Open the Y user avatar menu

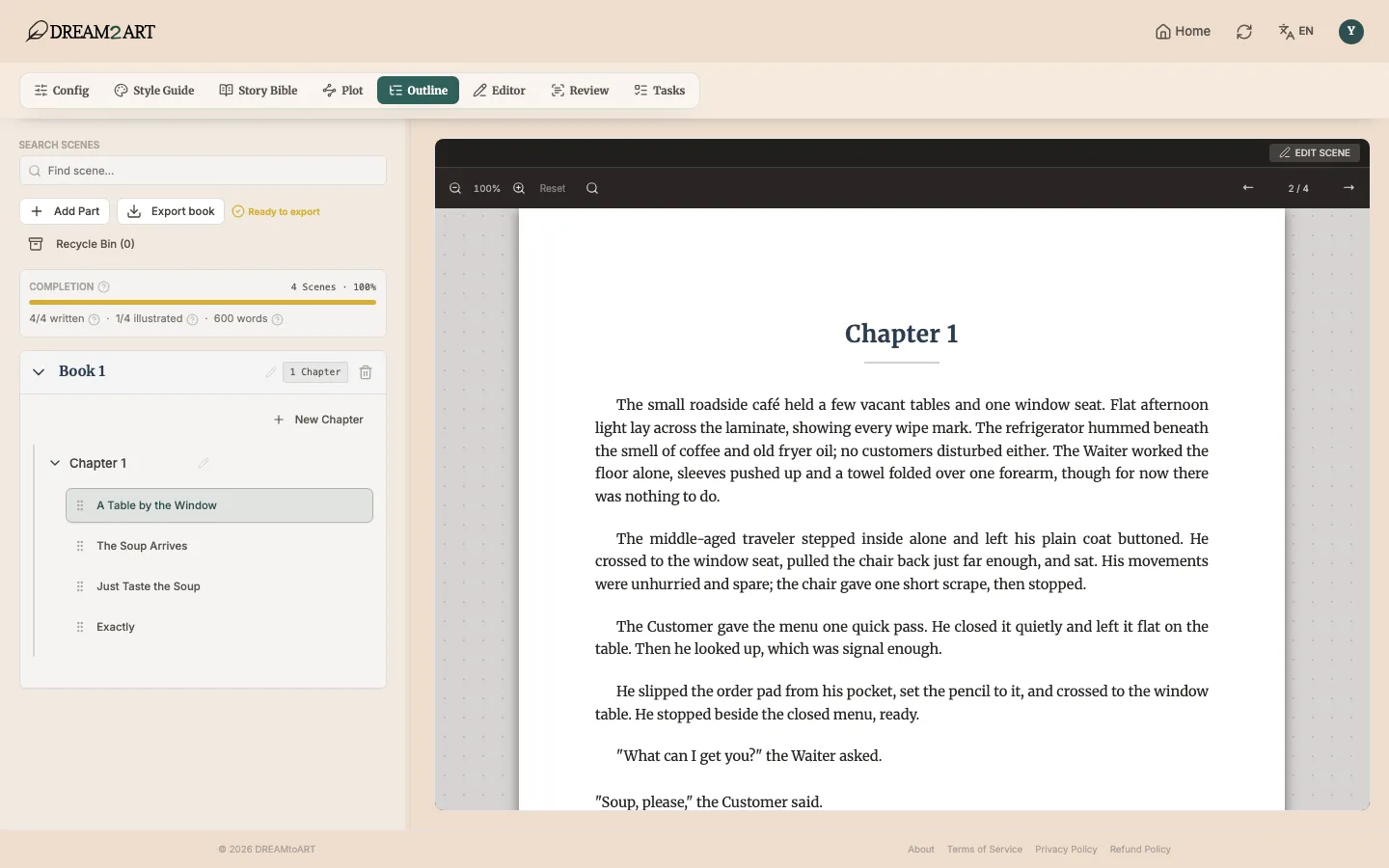pos(1351,32)
